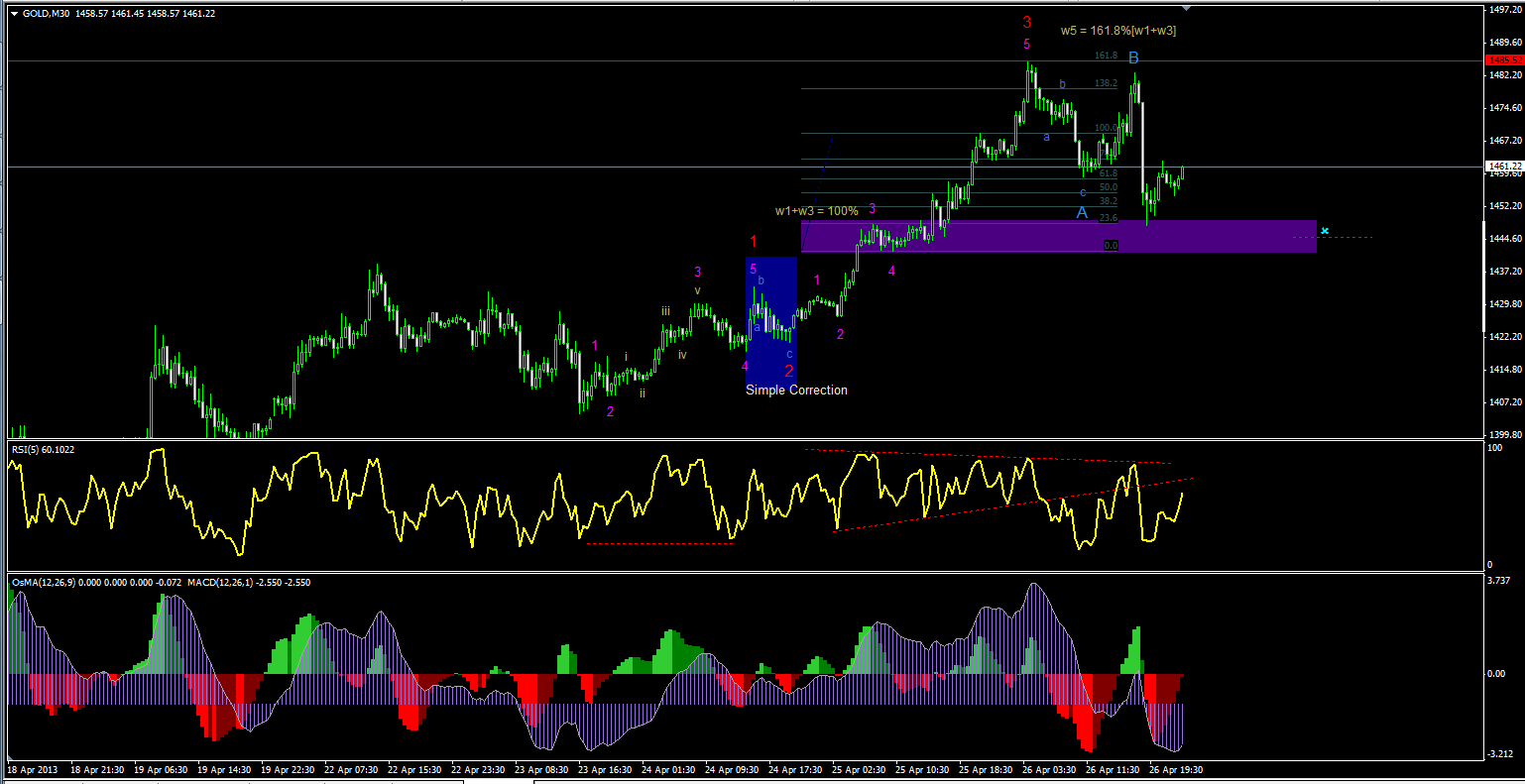This screenshot has width=1525, height=784.
Task: Click the '19 Apr 06:30' time label
Action: coord(162,769)
